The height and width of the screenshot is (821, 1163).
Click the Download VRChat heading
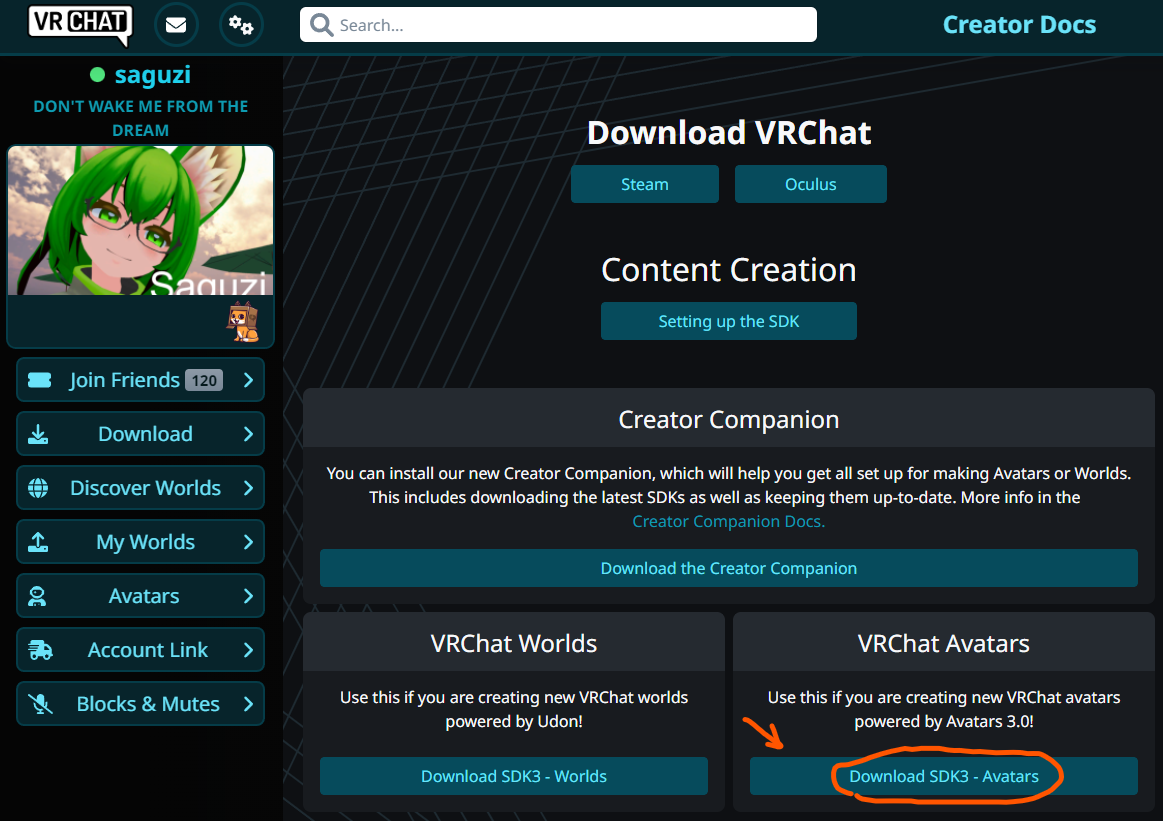[728, 133]
